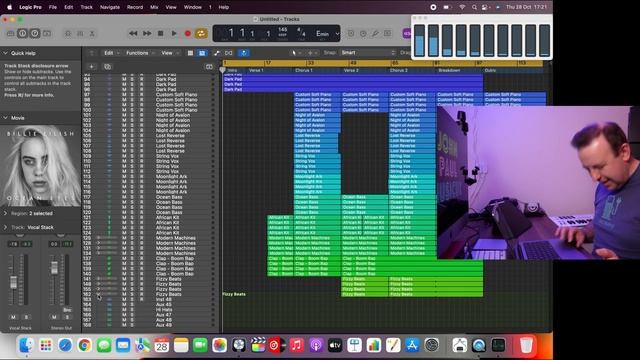Collapse the Quick Help section
This screenshot has width=640, height=360.
pyautogui.click(x=6, y=53)
